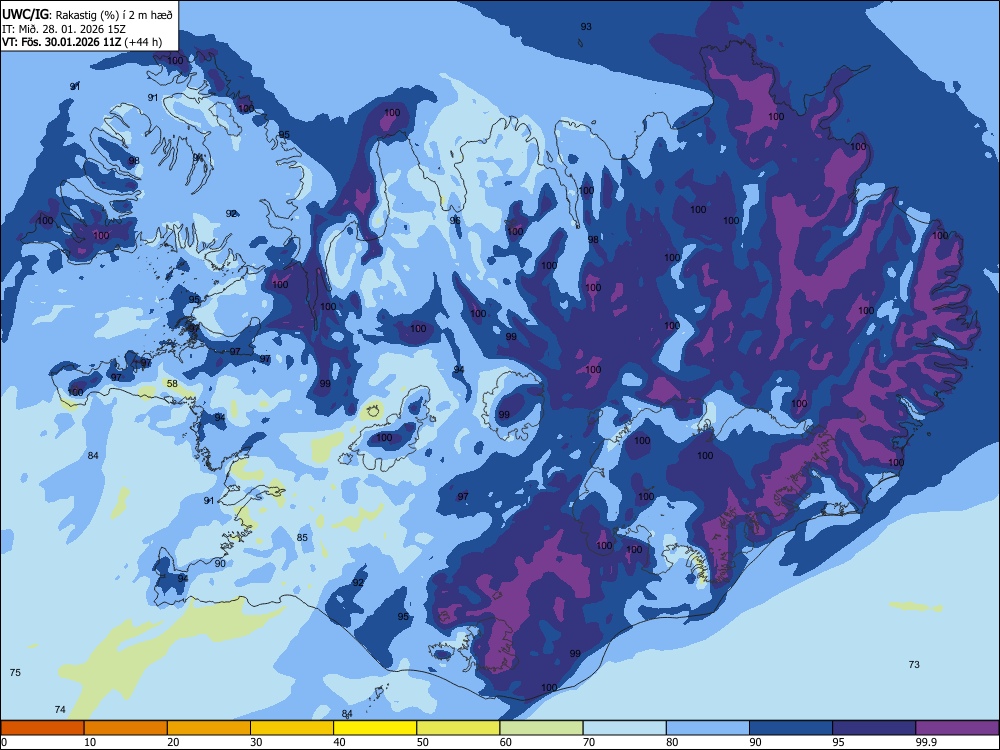
Task: Click the legend tick label '80'
Action: coord(672,742)
